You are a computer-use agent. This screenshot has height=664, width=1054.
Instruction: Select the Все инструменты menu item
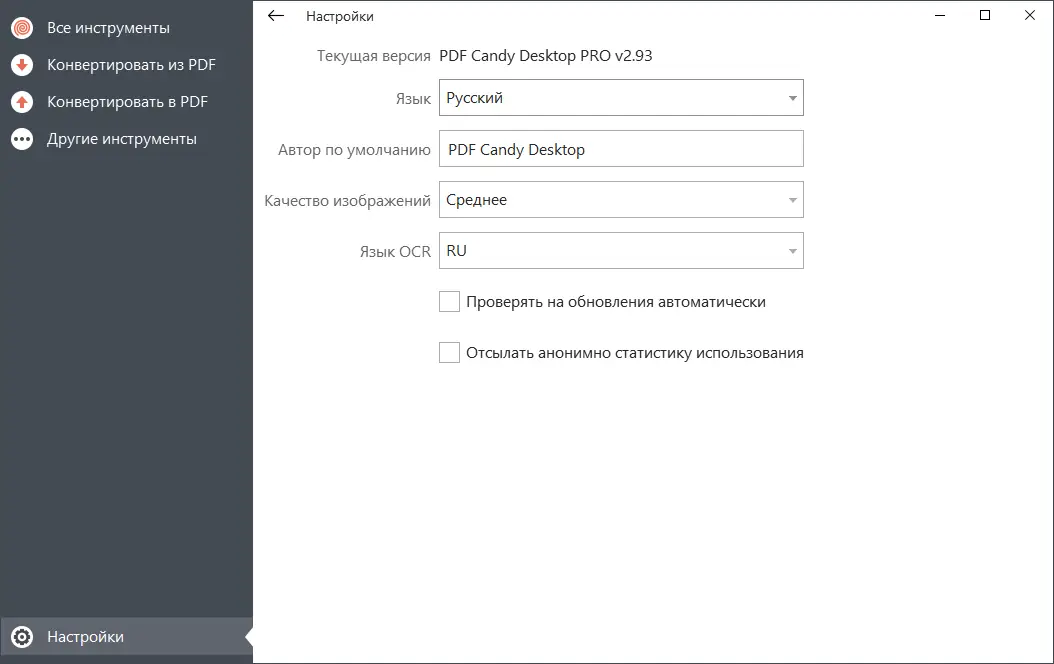[108, 28]
